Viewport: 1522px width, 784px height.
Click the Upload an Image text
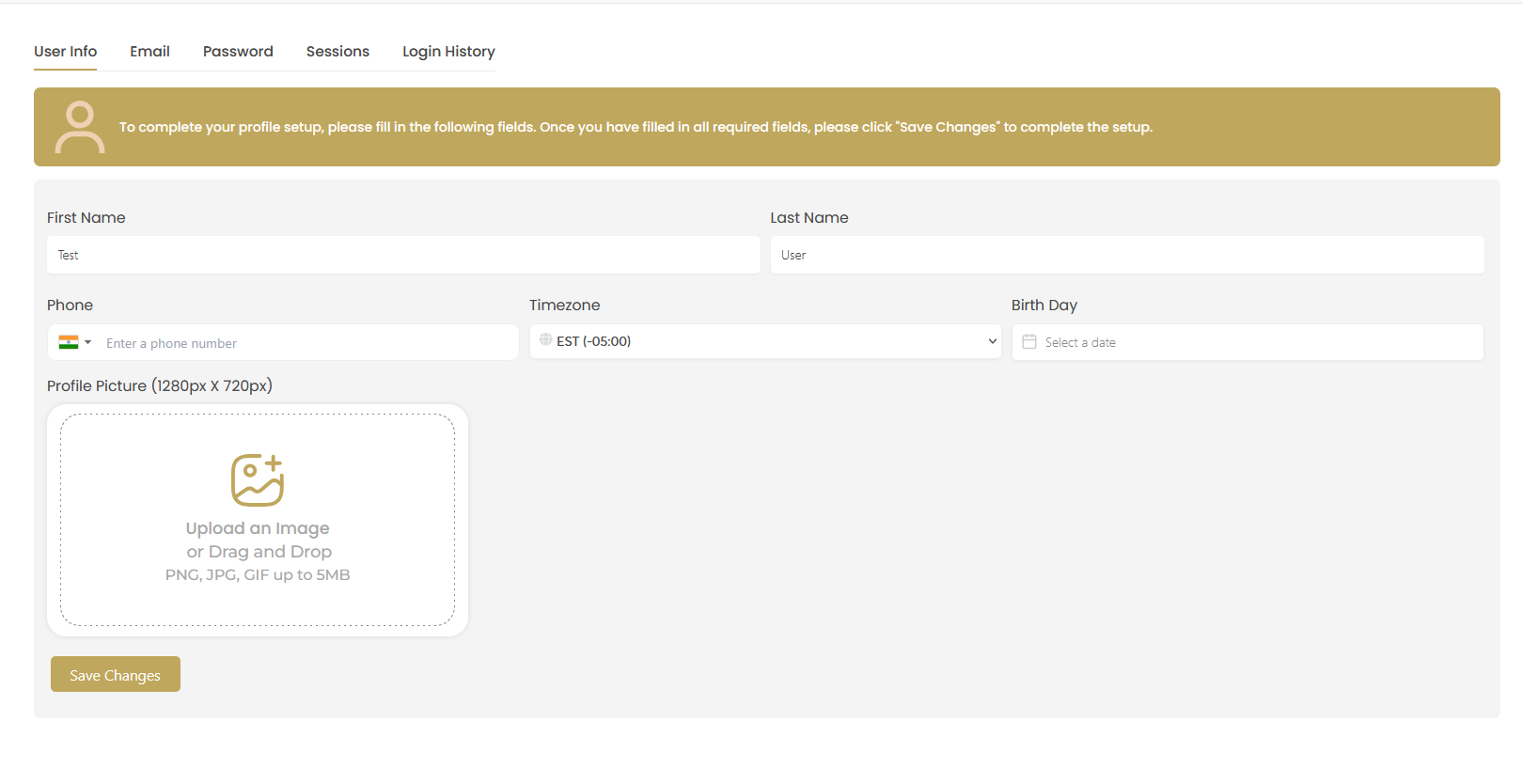tap(258, 528)
